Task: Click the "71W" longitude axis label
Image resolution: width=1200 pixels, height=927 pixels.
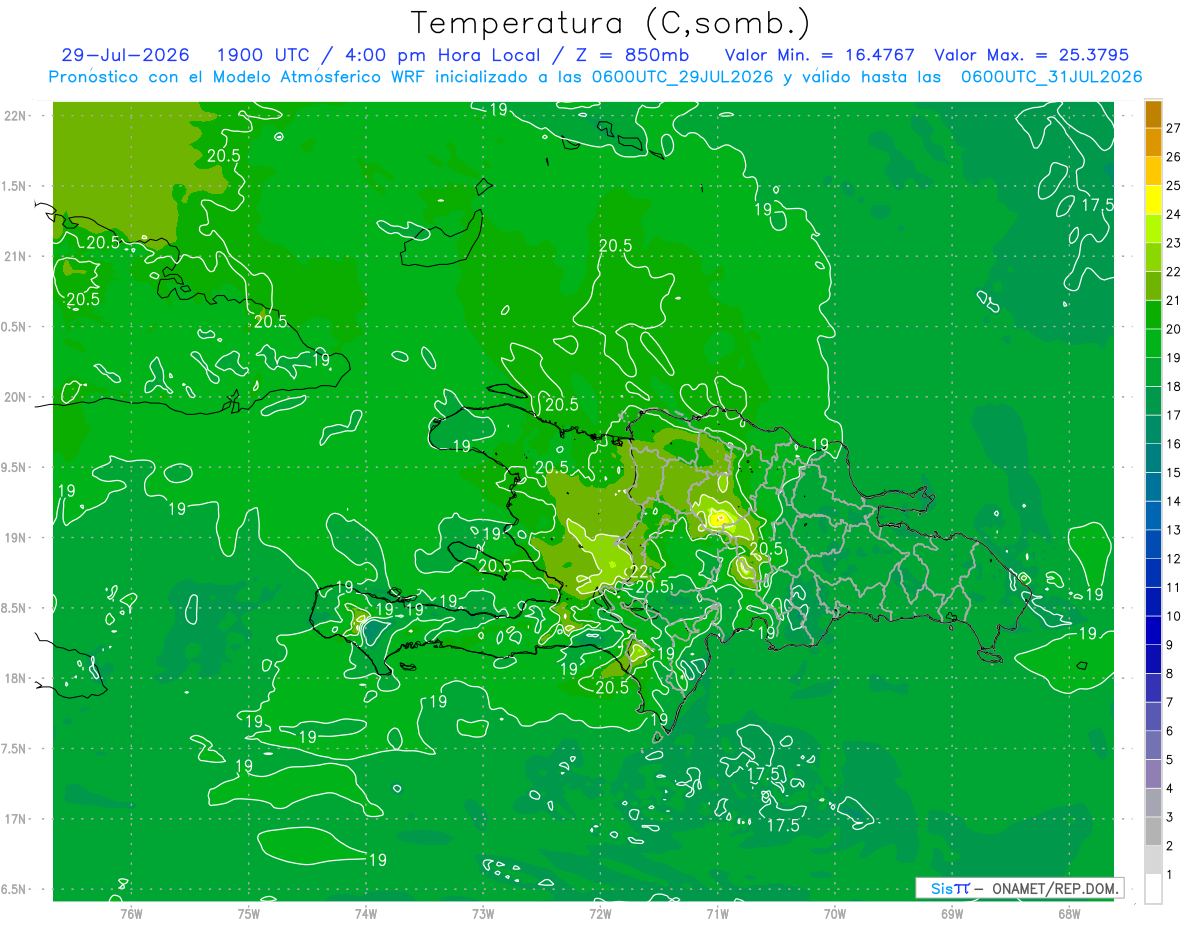Action: [717, 913]
